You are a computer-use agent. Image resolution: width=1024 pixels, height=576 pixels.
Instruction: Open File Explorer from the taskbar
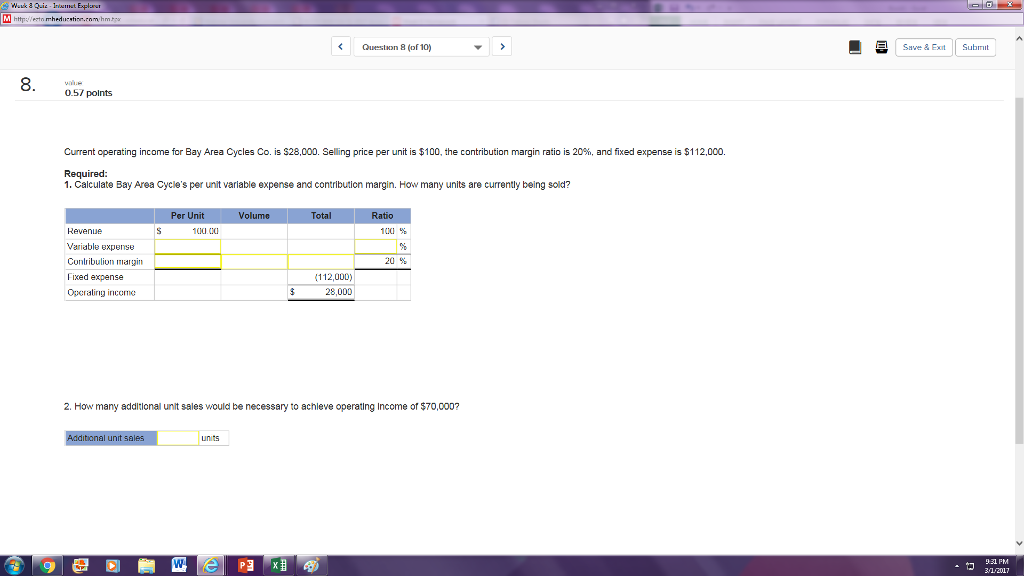[x=146, y=566]
